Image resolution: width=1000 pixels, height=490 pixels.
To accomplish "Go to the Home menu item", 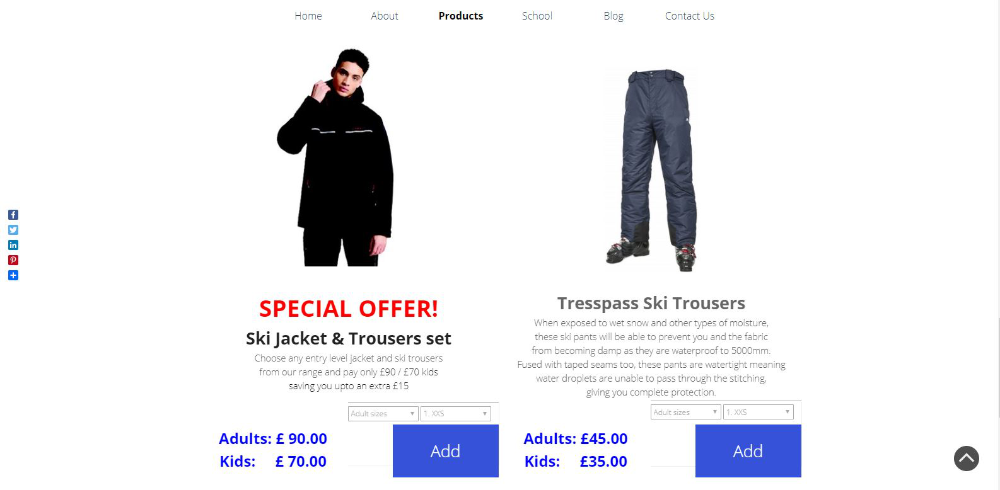I will tap(308, 16).
